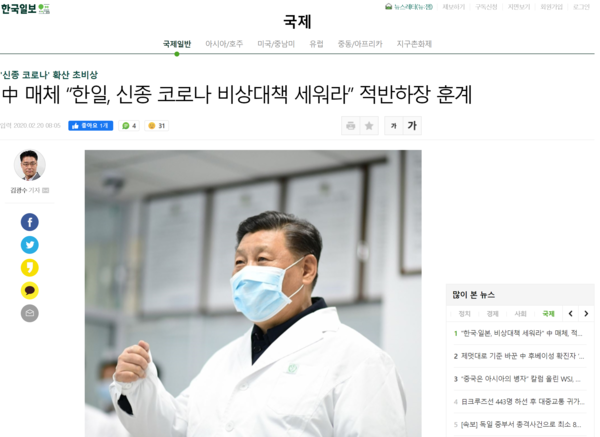Image resolution: width=600 pixels, height=437 pixels.
Task: Share via KakaoTalk speech bubble icon
Action: point(29,290)
